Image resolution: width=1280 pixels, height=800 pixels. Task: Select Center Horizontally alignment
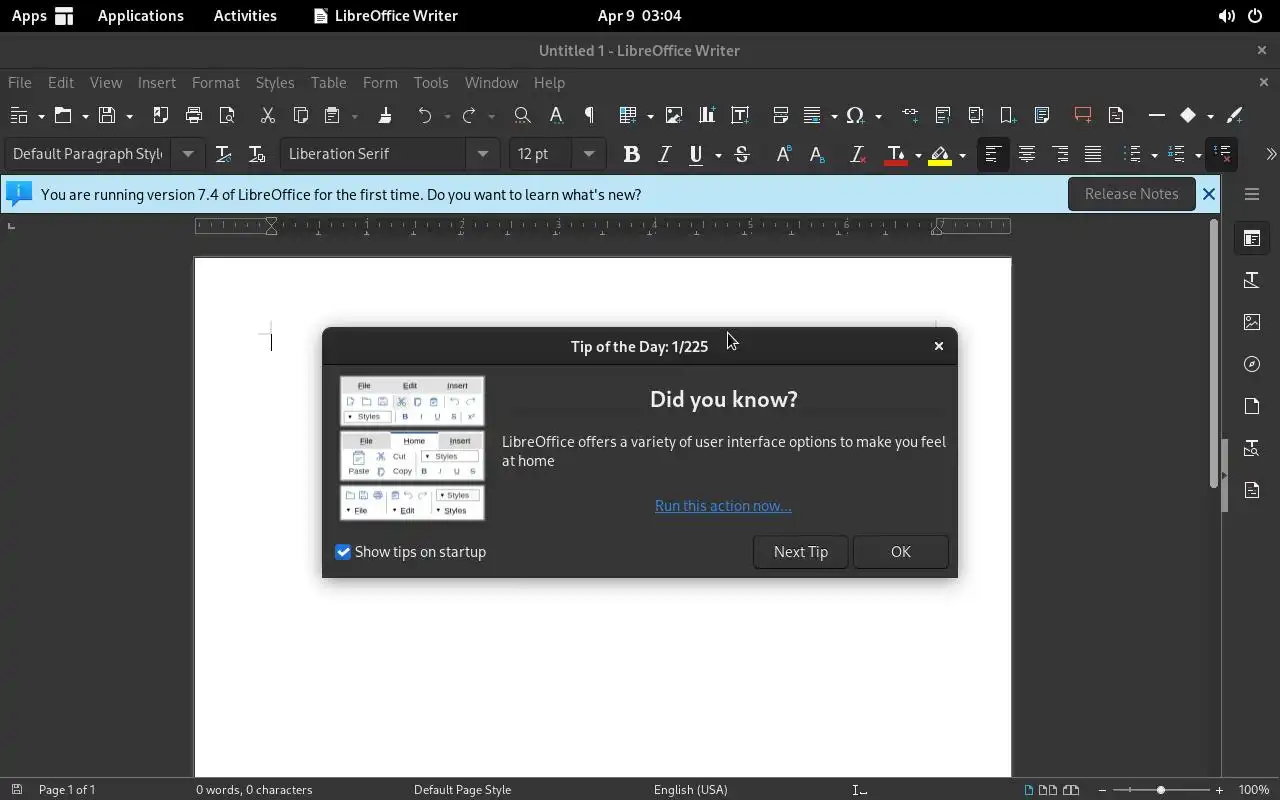pos(1027,154)
